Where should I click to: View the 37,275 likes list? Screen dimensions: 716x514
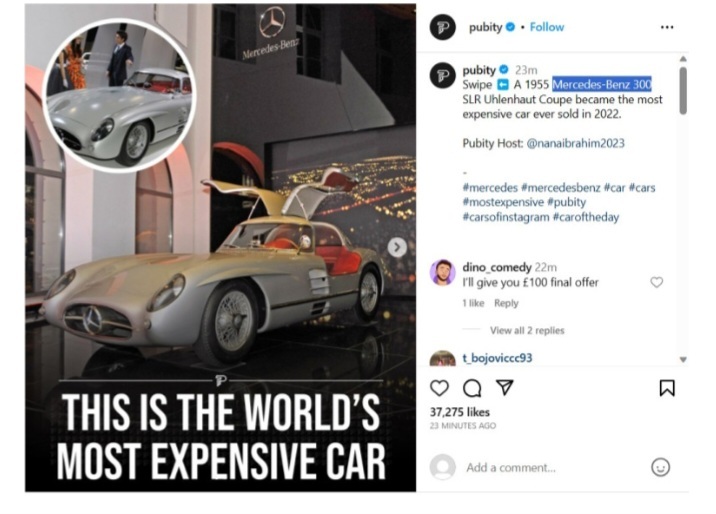tap(460, 412)
